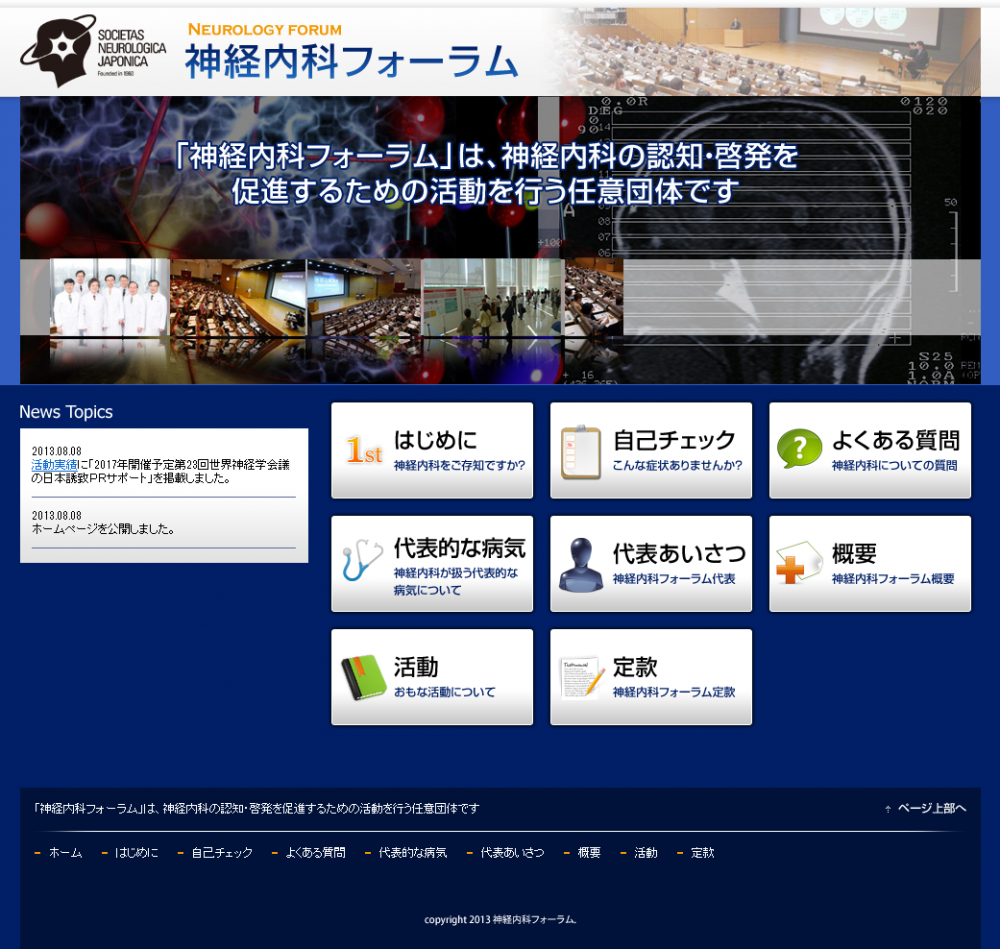Select ホーム in the footer menu
This screenshot has width=1000, height=949.
pyautogui.click(x=65, y=853)
